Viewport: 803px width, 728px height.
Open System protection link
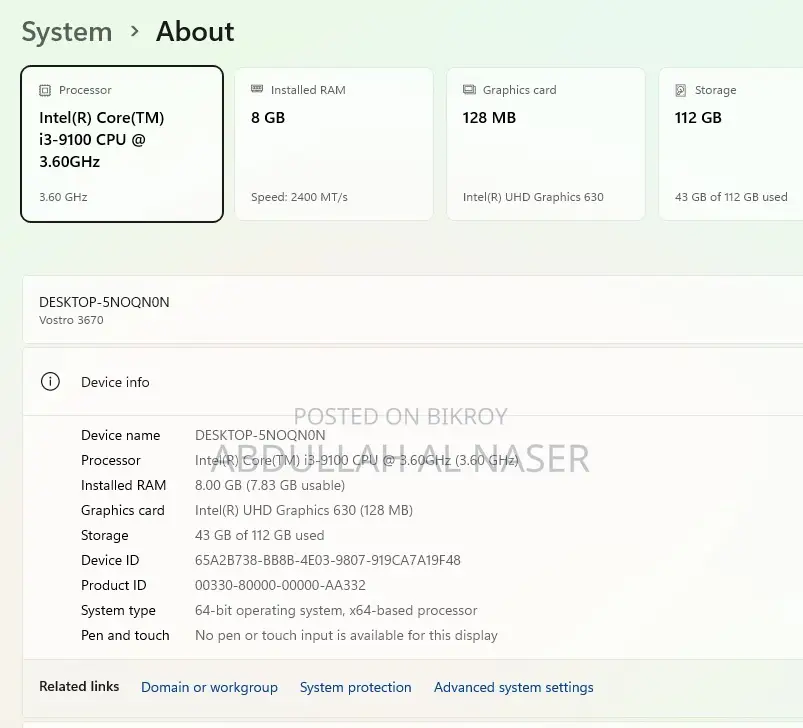355,687
